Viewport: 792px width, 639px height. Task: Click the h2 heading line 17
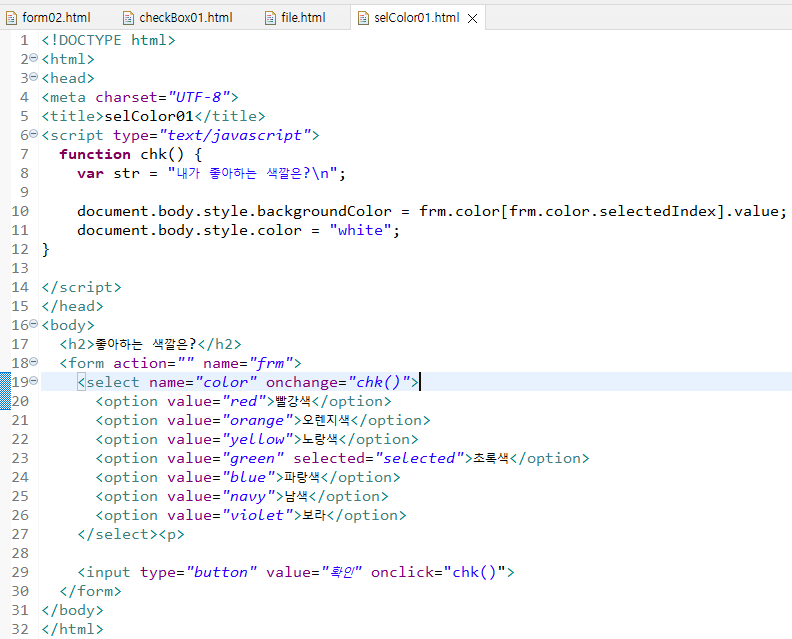tap(151, 344)
